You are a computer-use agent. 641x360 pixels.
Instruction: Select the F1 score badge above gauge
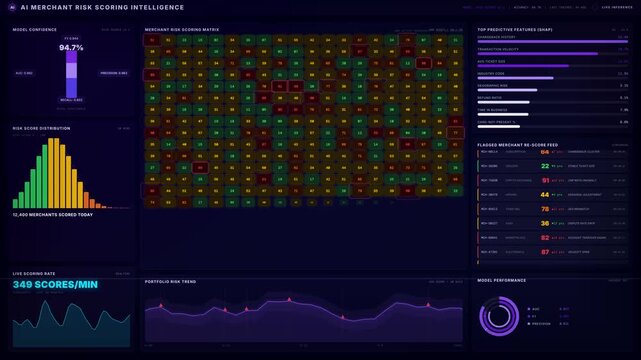(72, 38)
